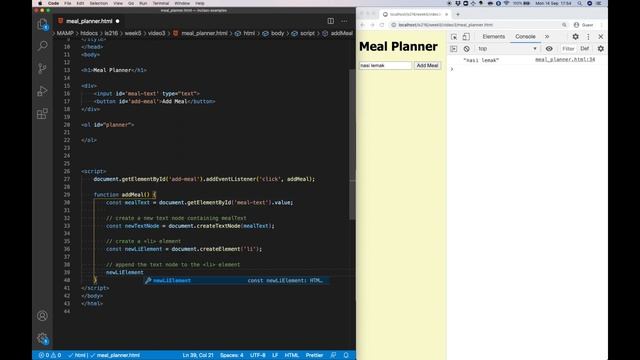Expand more DevTools tabs chevron
The height and width of the screenshot is (360, 640).
(547, 37)
